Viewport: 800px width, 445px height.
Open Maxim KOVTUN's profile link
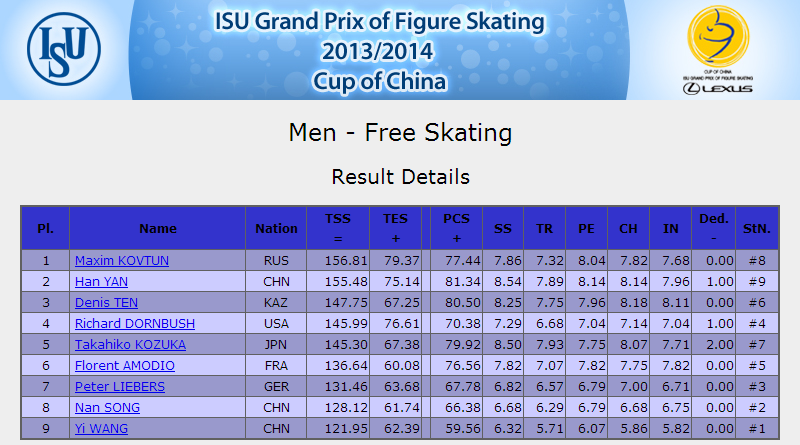121,261
